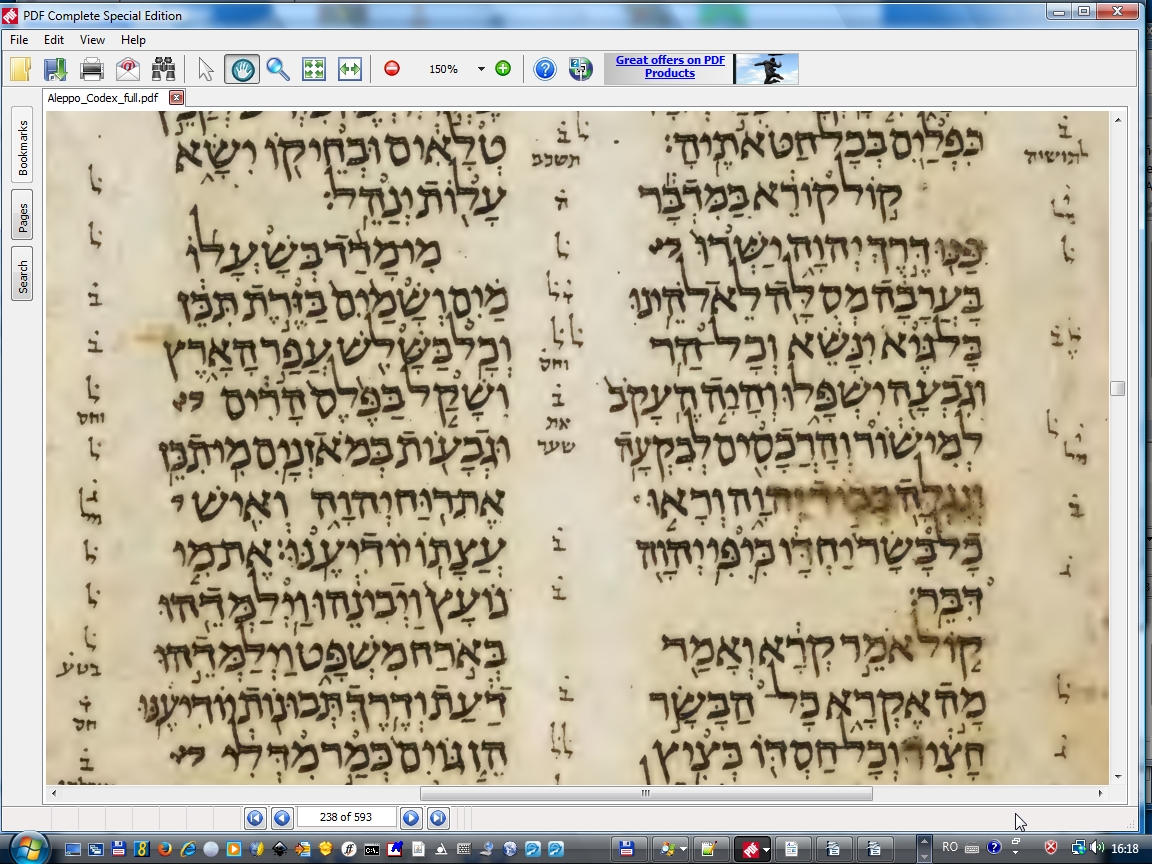Screen dimensions: 1152x864
Task: Go to the next page button
Action: [x=411, y=818]
